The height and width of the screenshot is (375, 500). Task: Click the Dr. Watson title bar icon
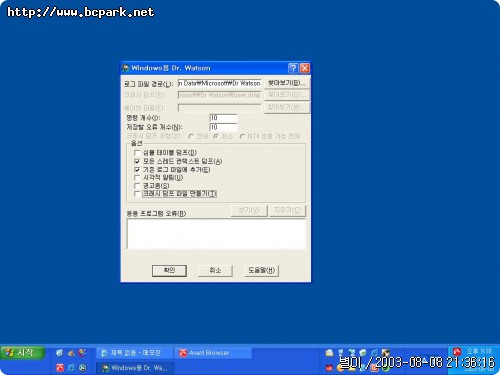(125, 68)
